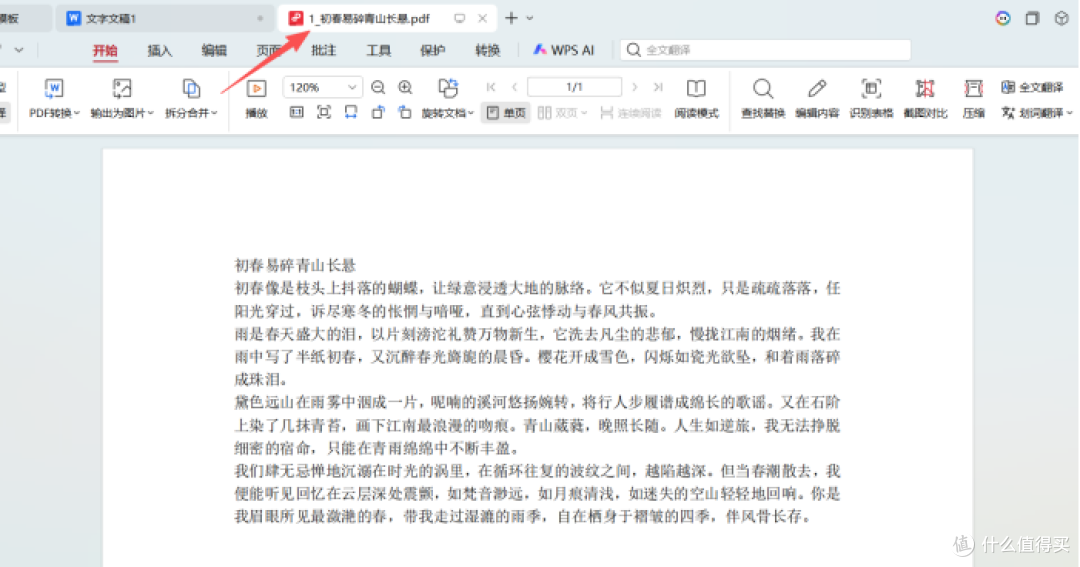Open the 查找替换 find and replace tool

762,98
